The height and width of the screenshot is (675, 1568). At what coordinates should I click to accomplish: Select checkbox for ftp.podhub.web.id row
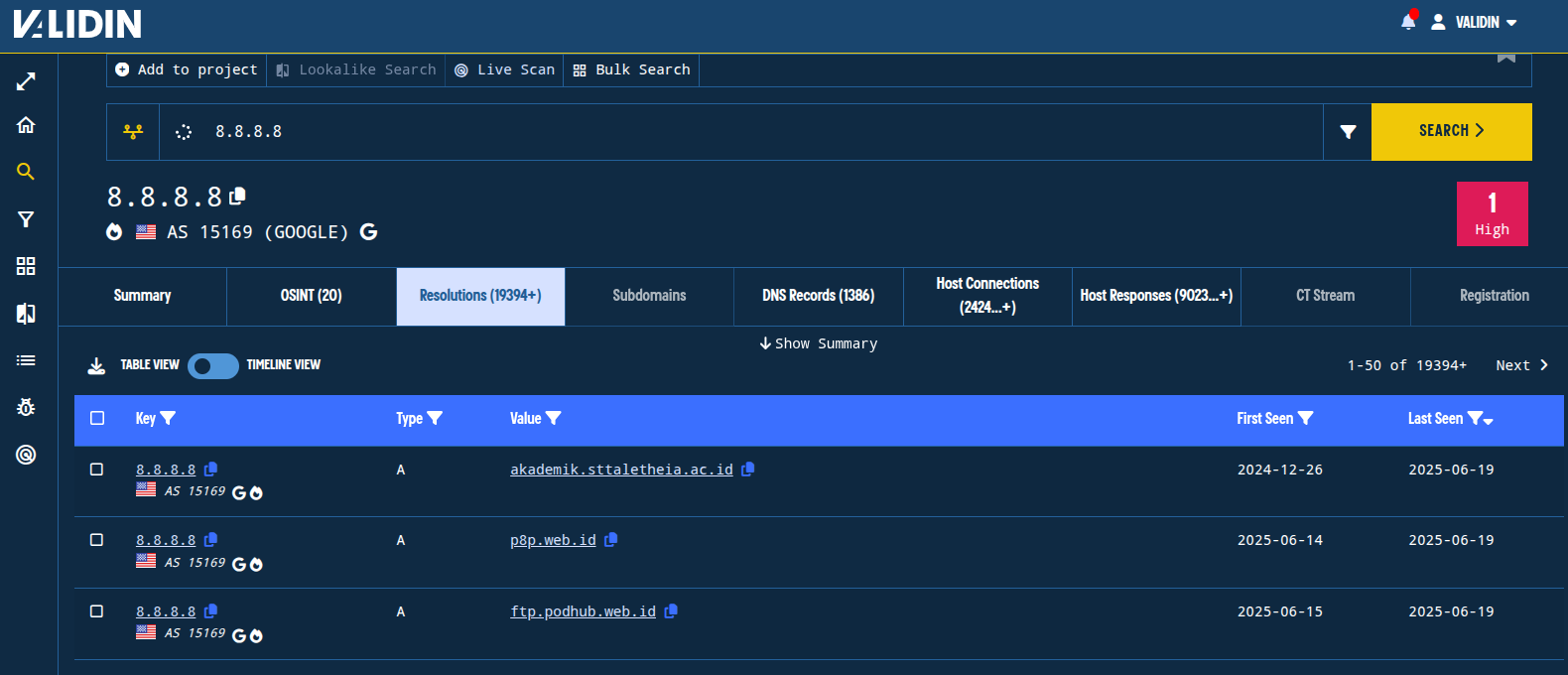[96, 611]
